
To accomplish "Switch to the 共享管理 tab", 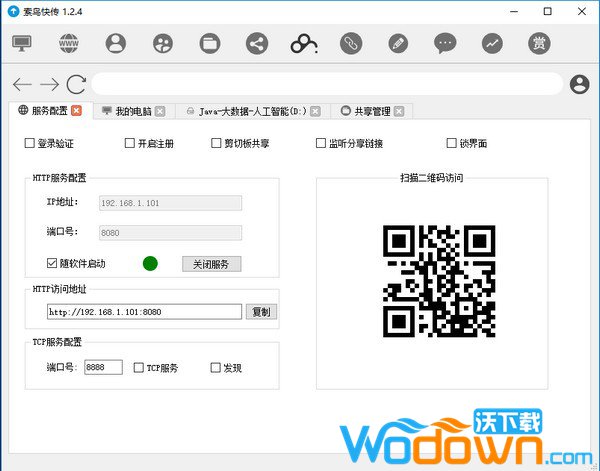I will [x=366, y=111].
